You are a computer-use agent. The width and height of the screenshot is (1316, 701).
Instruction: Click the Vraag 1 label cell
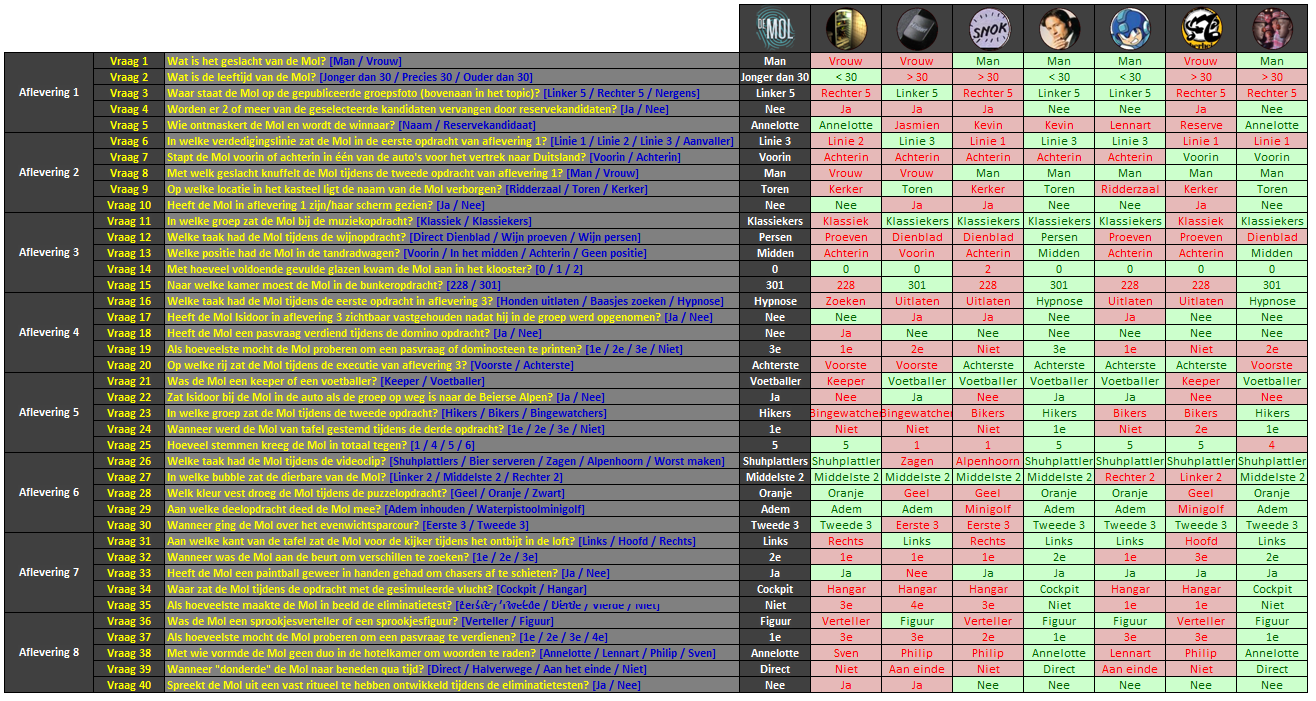pos(129,61)
